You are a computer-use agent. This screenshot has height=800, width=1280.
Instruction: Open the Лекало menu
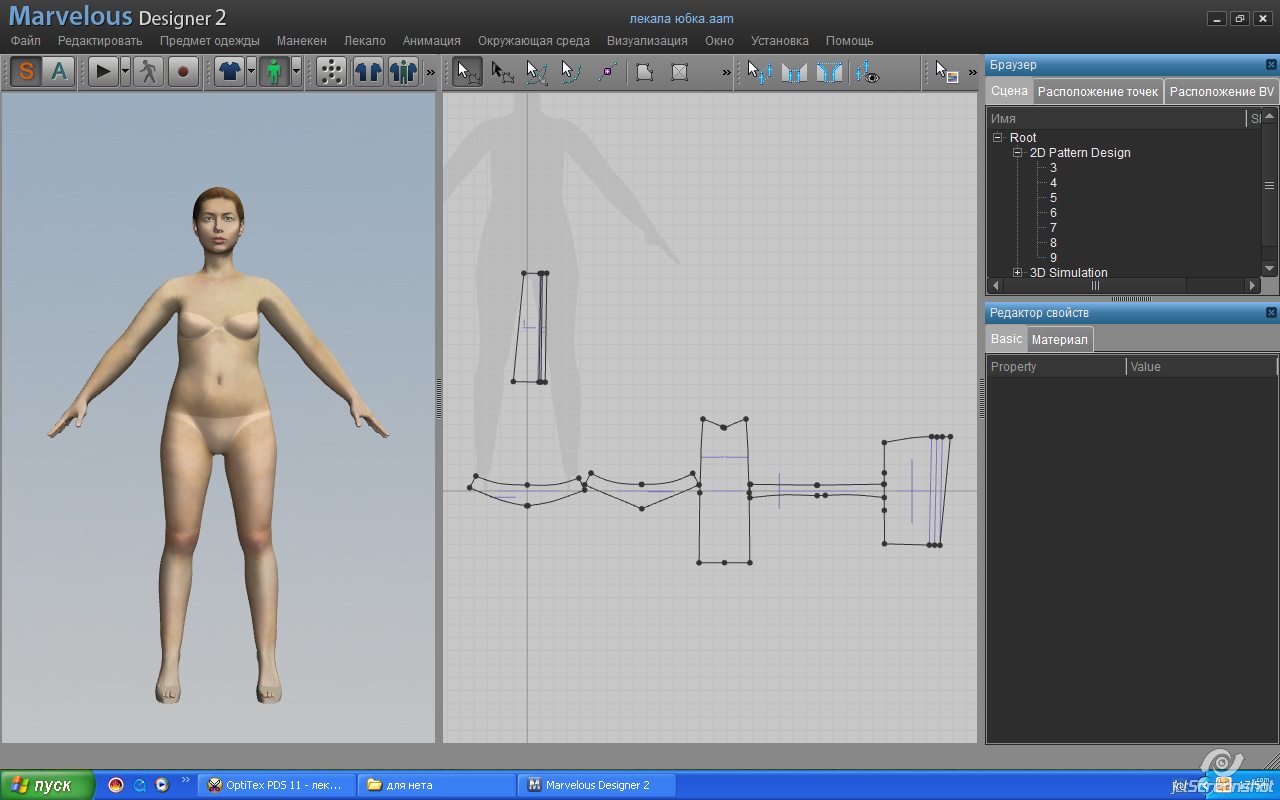(364, 41)
